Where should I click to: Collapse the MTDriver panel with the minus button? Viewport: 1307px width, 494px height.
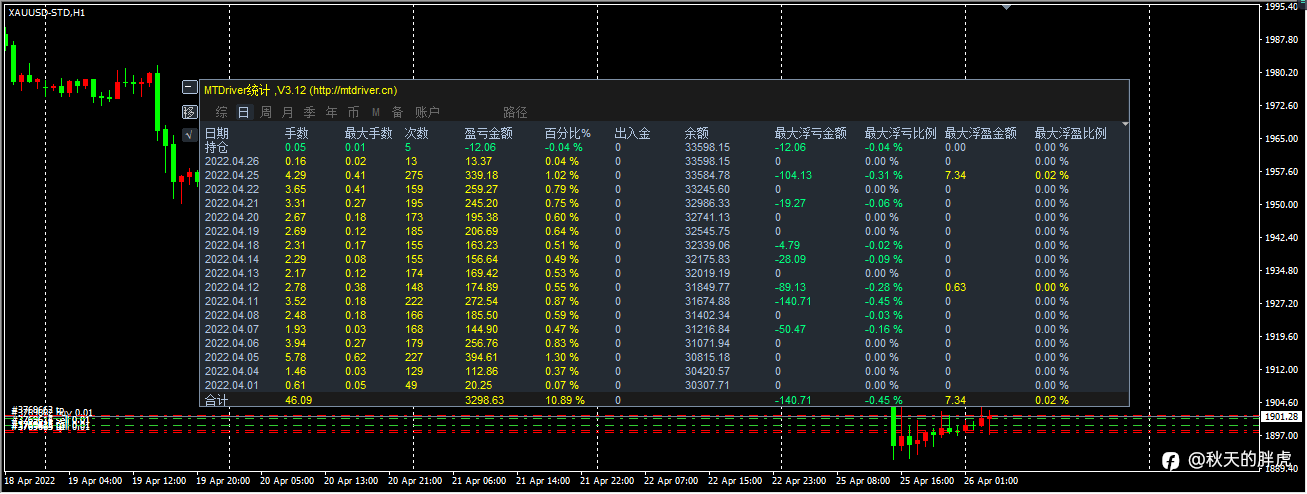point(189,87)
